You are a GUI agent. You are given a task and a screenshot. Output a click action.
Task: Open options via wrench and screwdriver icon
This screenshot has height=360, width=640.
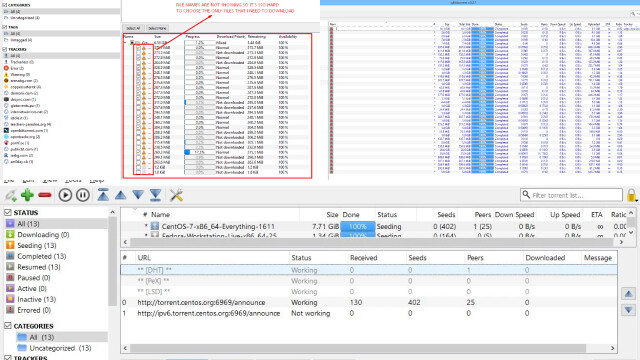[x=176, y=195]
